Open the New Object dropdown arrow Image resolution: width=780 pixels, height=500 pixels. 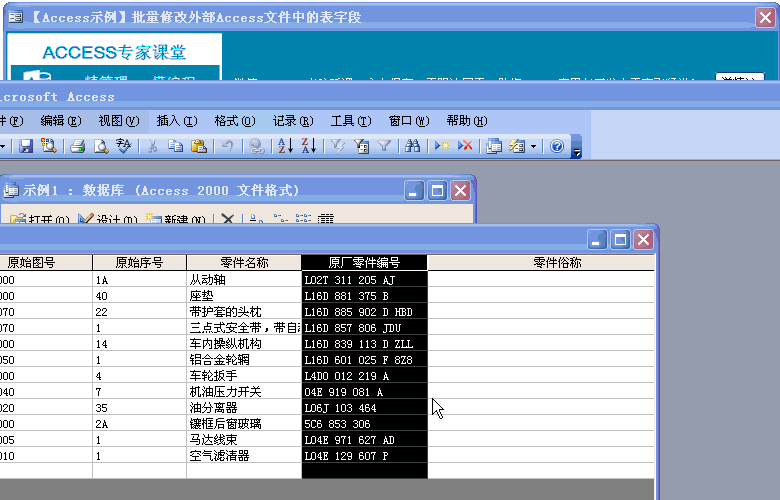click(533, 146)
